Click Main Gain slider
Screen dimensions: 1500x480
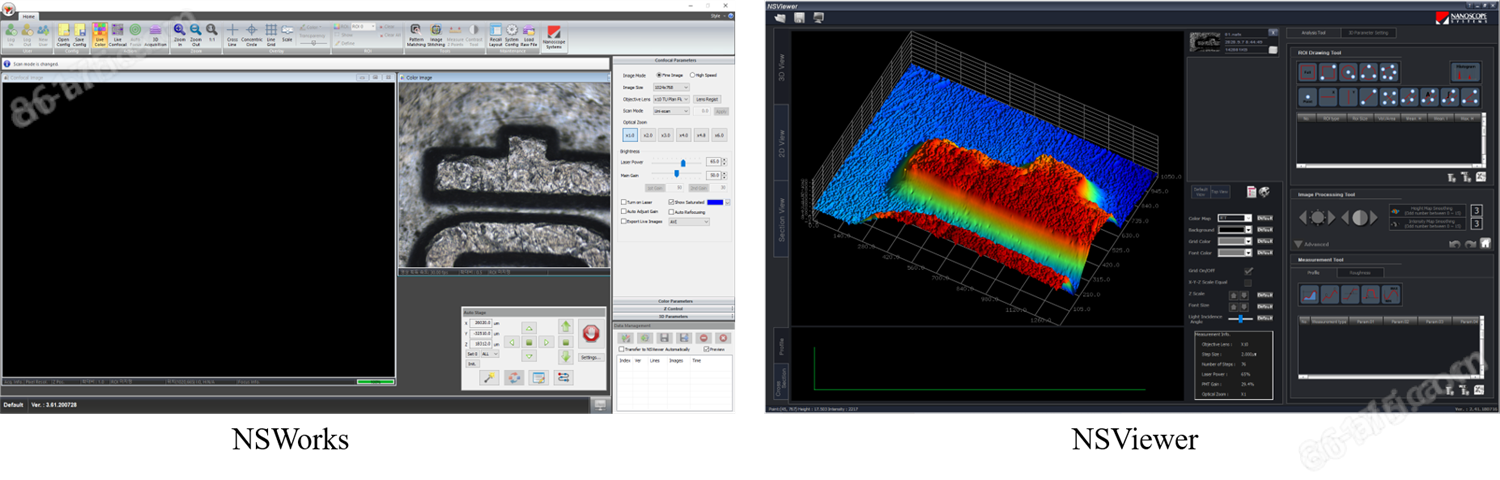coord(677,174)
